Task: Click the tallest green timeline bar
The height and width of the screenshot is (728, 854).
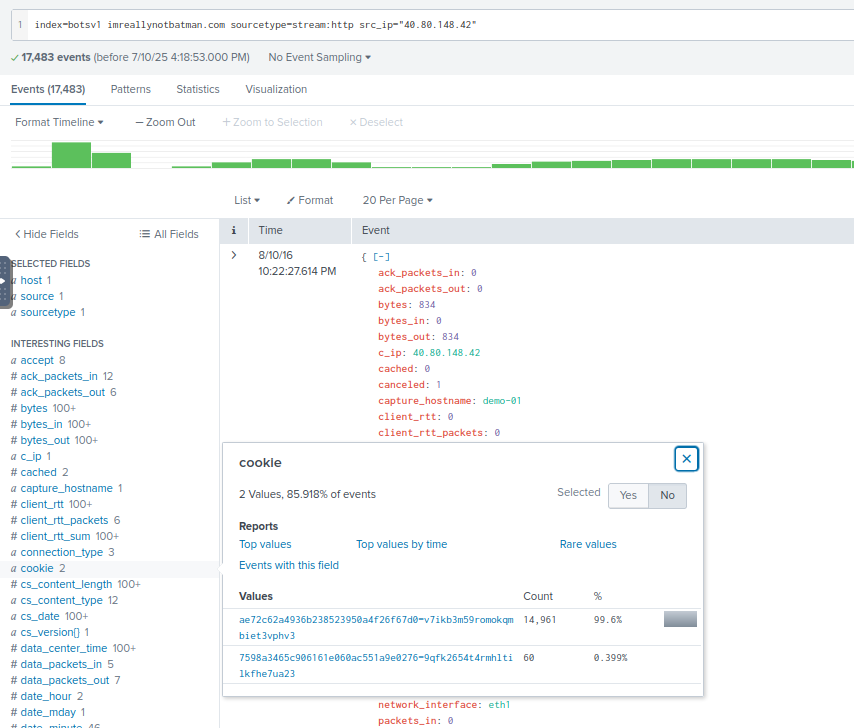Action: [71, 155]
